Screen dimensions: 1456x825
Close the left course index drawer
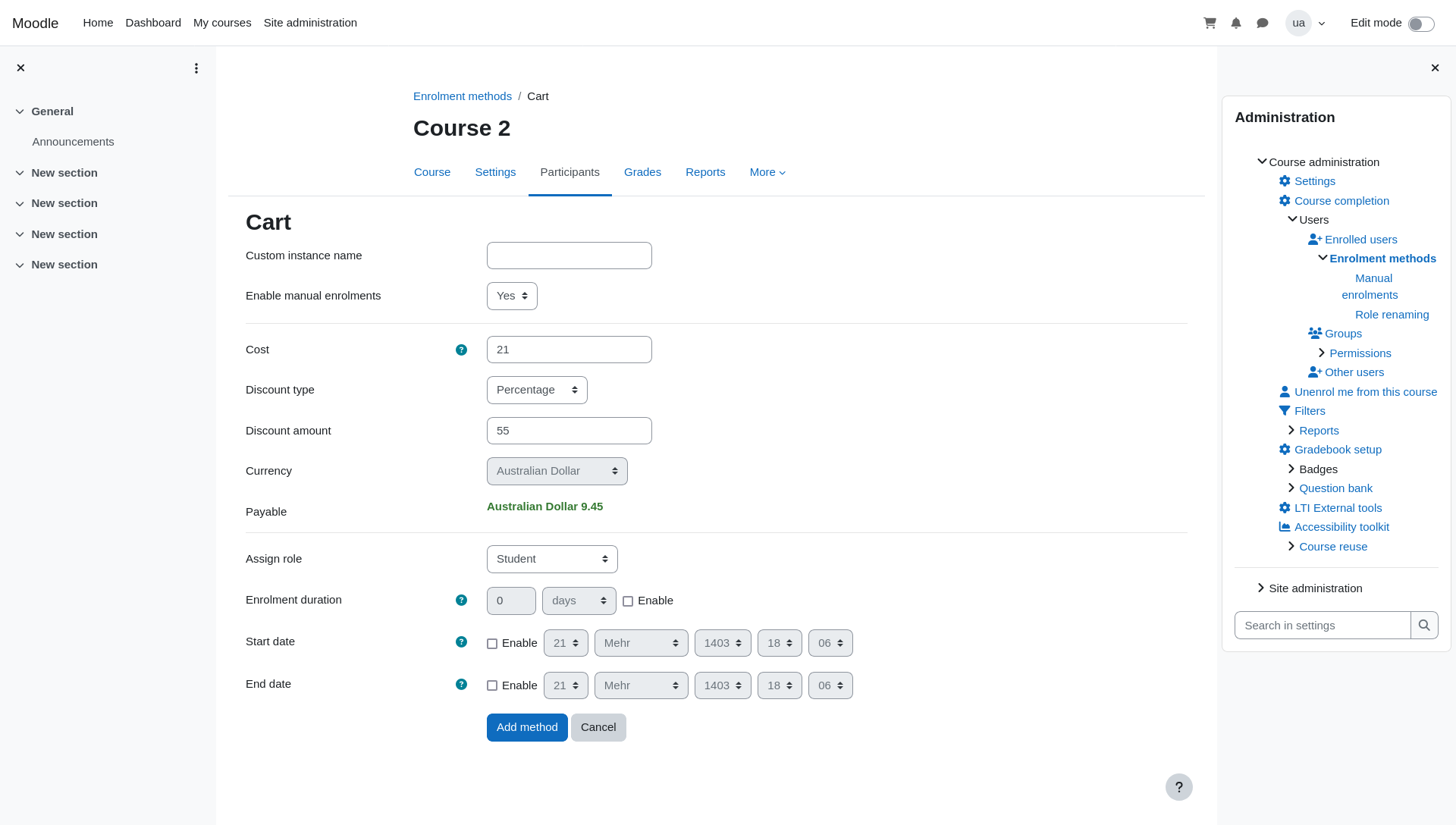pyautogui.click(x=21, y=68)
